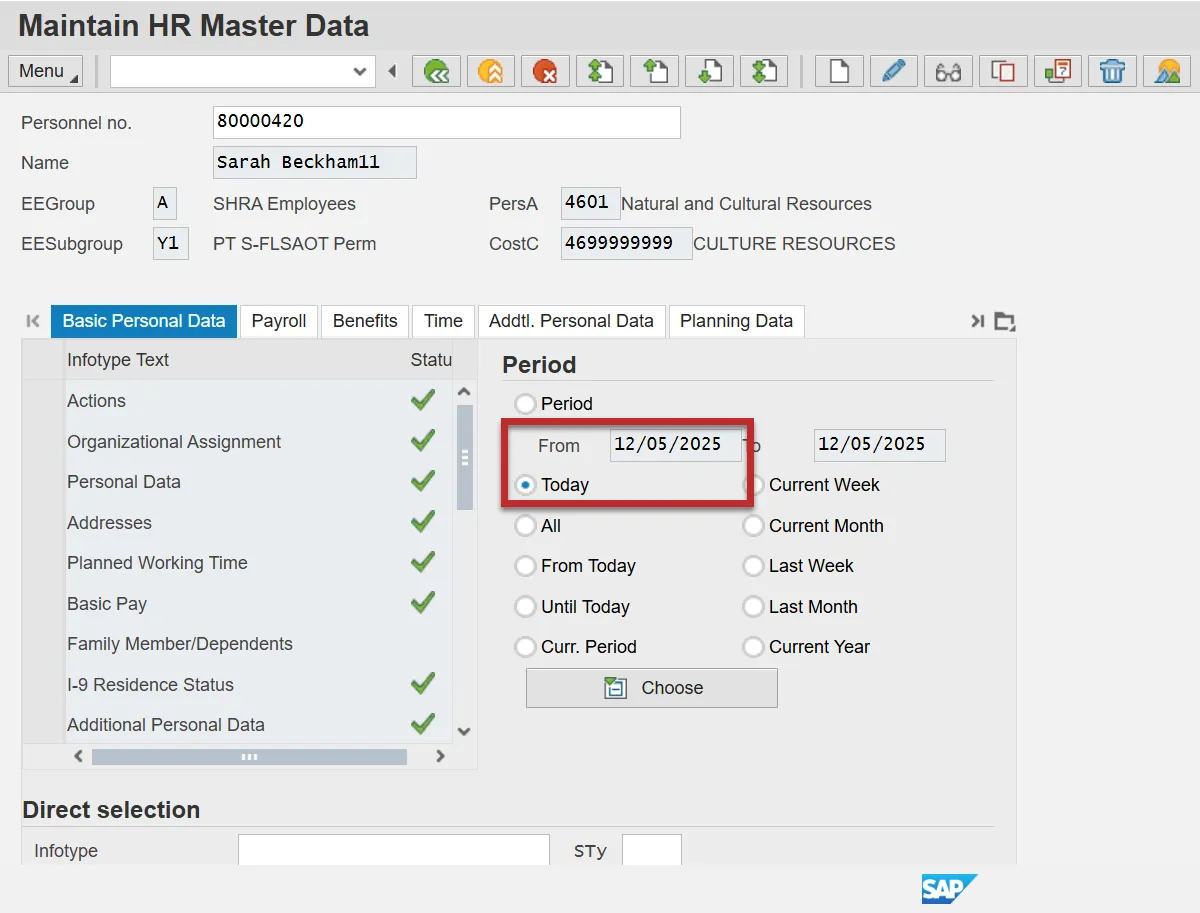Select the Change pencil icon
Viewport: 1200px width, 913px height.
tap(893, 71)
